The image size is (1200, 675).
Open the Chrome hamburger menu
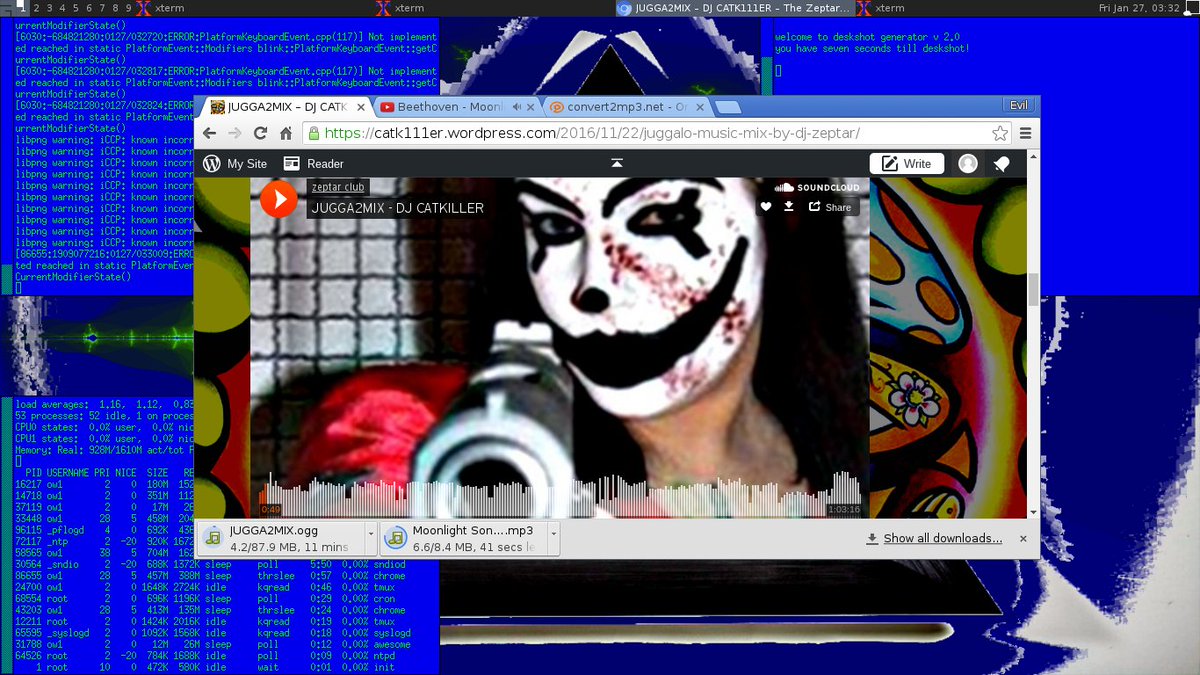tap(1025, 133)
